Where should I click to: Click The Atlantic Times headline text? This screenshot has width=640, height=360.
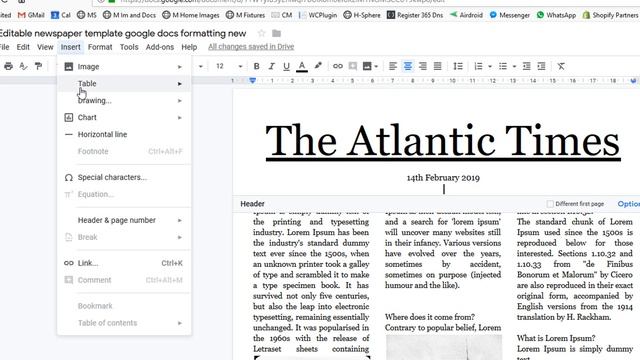[x=443, y=141]
